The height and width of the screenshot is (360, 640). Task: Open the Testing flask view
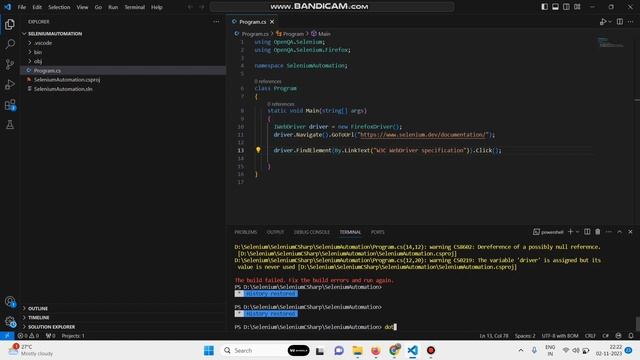(x=10, y=125)
